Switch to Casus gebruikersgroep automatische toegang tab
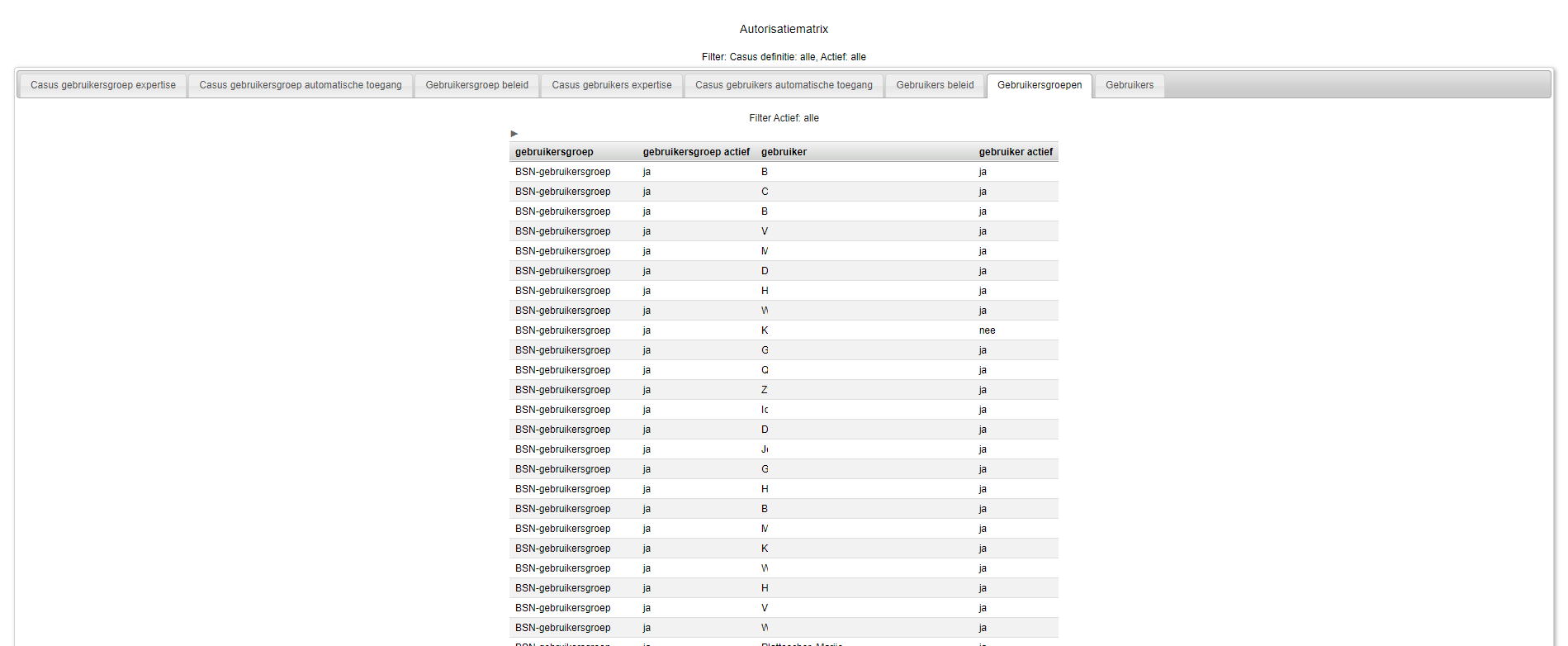Screen dimensions: 1568x646 point(301,85)
